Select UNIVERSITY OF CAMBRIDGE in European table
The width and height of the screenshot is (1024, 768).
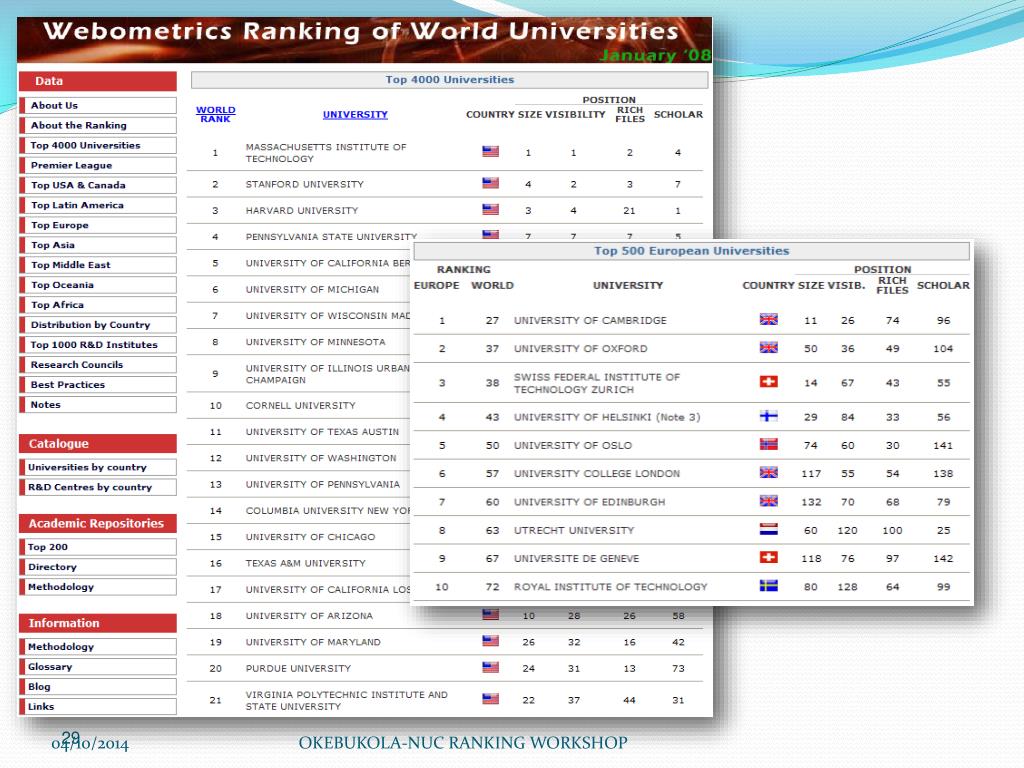coord(590,320)
